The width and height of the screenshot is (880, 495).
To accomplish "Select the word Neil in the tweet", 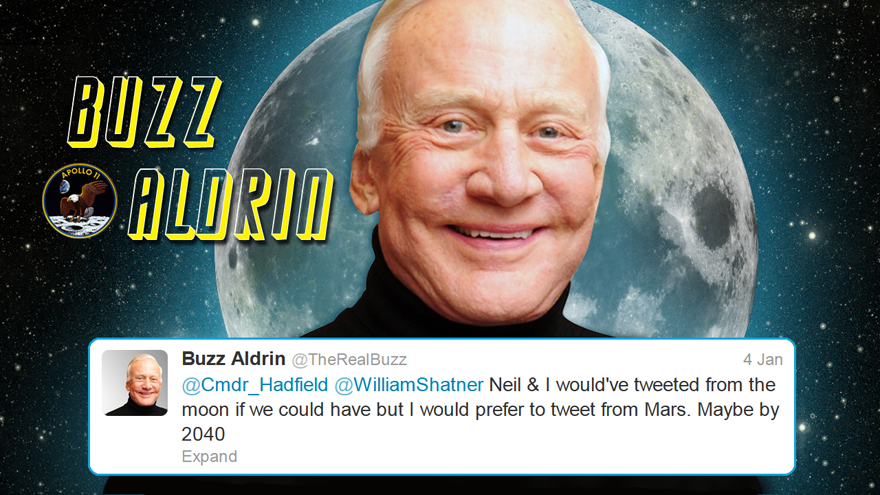I will [505, 385].
